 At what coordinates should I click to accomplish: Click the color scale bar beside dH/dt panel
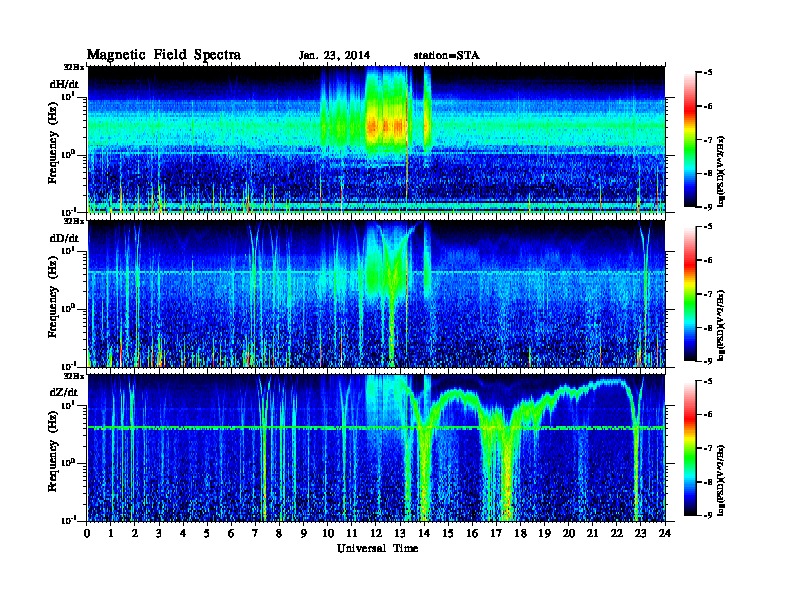(689, 139)
